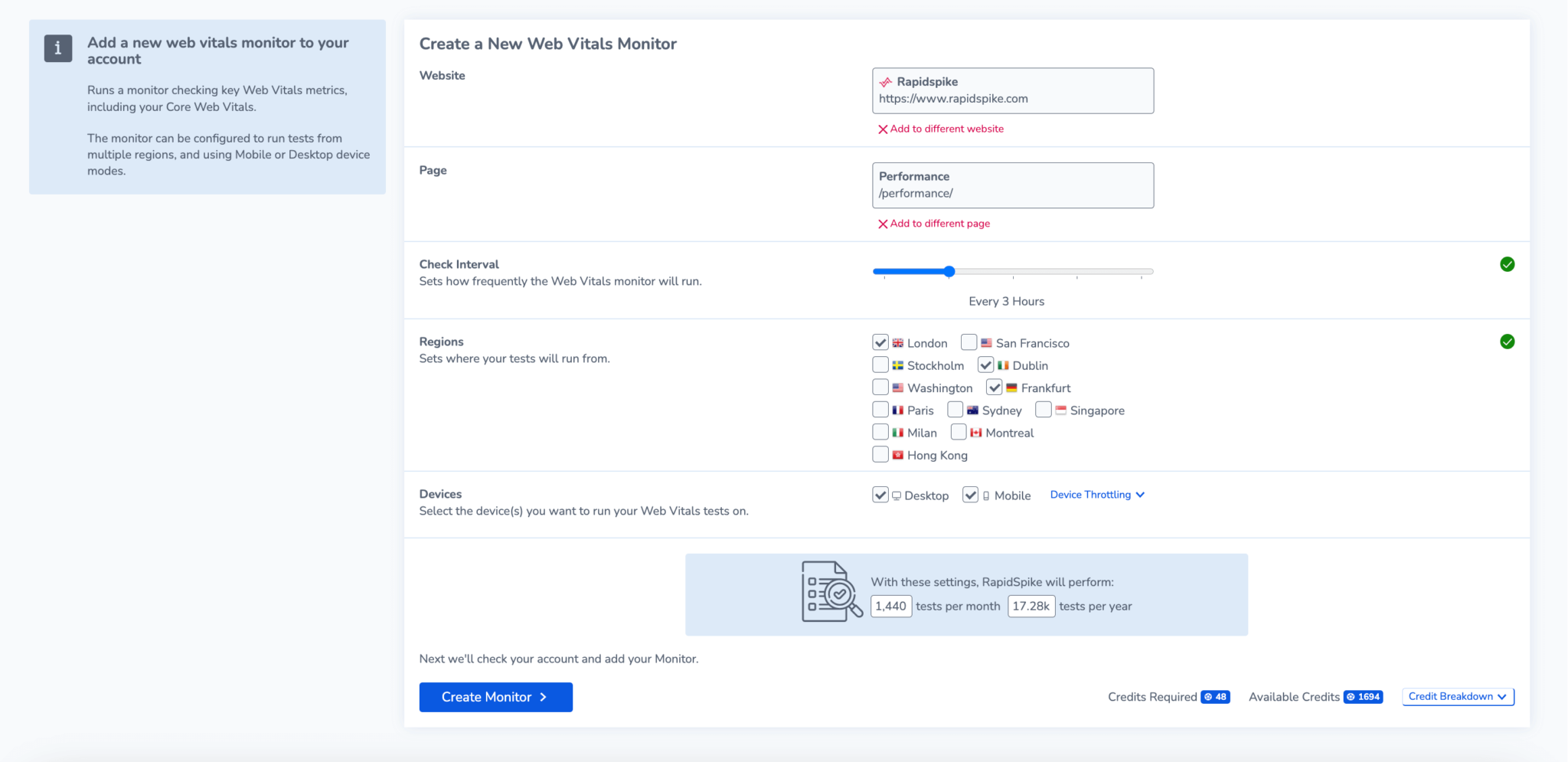Image resolution: width=1568 pixels, height=762 pixels.
Task: Click the UK flag next to London
Action: pyautogui.click(x=897, y=342)
